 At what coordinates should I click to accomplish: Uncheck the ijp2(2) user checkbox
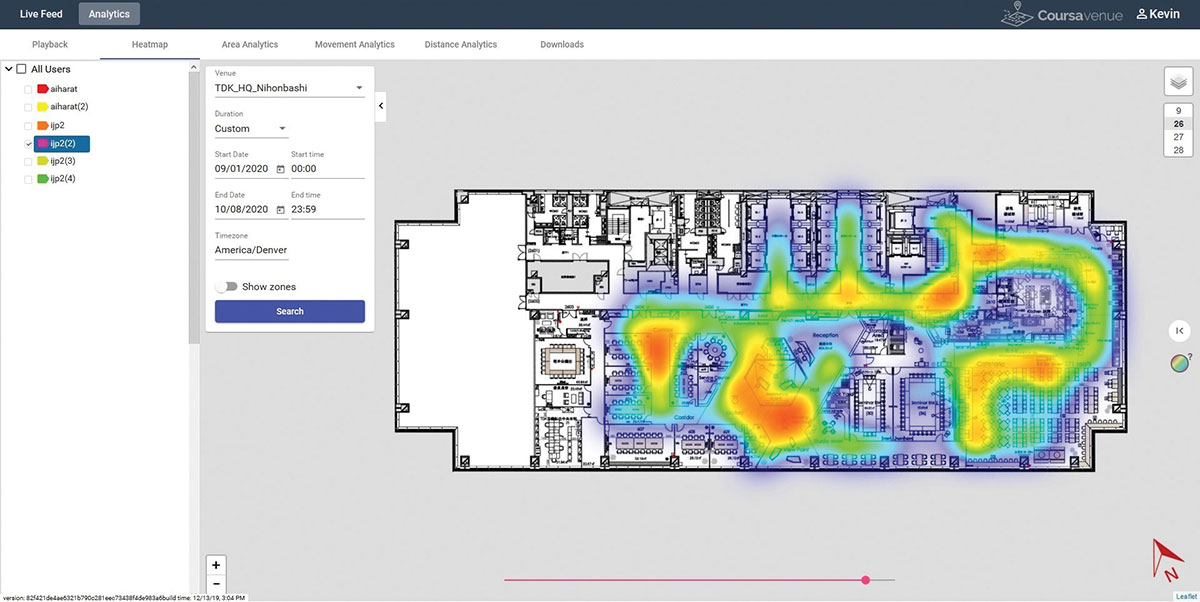click(x=29, y=143)
